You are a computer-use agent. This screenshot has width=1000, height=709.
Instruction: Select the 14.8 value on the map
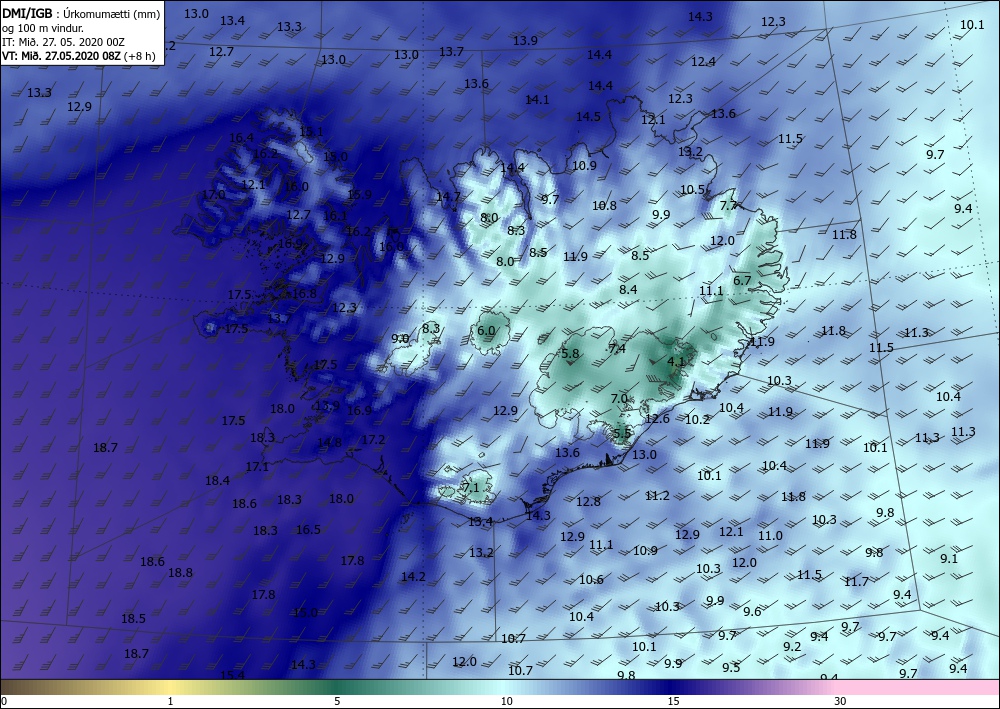pyautogui.click(x=329, y=442)
